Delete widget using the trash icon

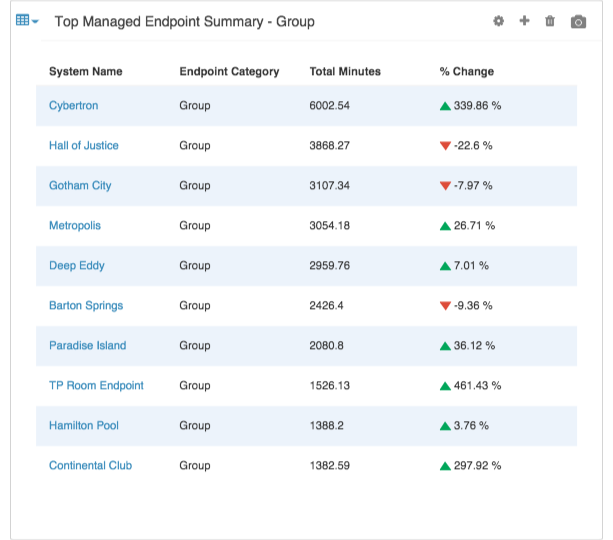click(x=550, y=21)
